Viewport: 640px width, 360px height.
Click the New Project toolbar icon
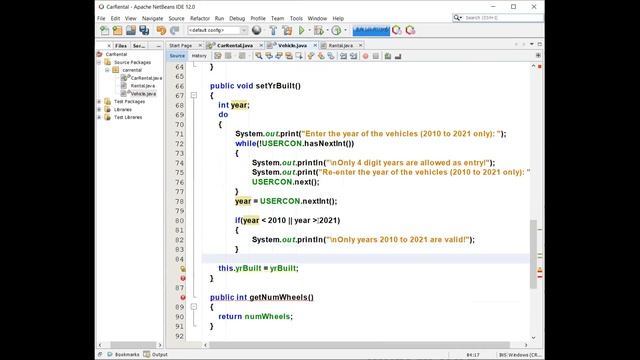(118, 30)
